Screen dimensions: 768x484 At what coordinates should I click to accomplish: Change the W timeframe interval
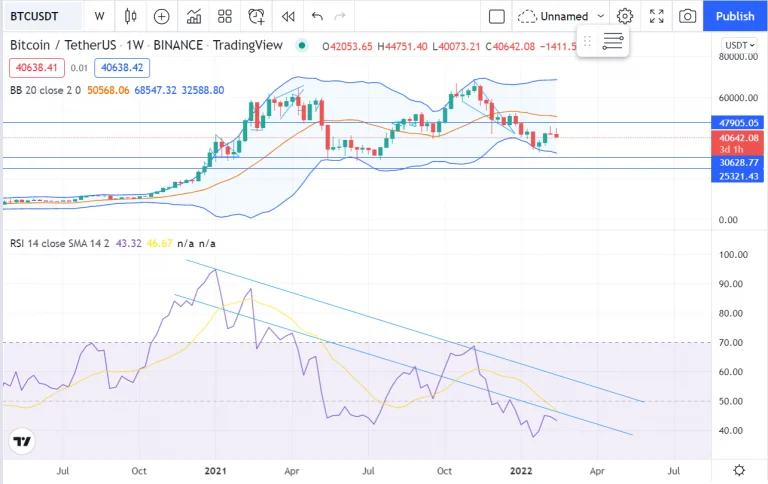click(99, 16)
